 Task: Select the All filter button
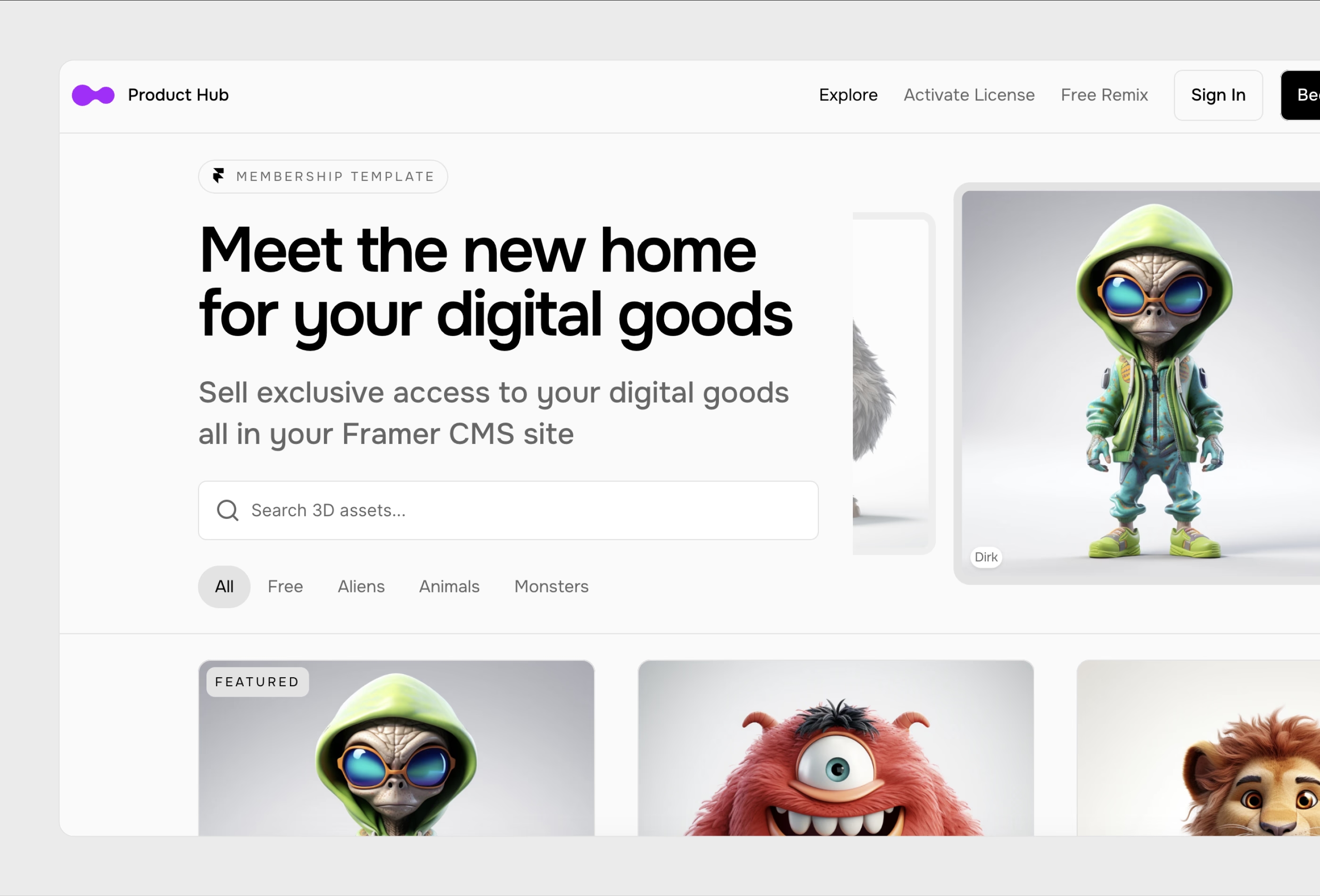(x=224, y=586)
